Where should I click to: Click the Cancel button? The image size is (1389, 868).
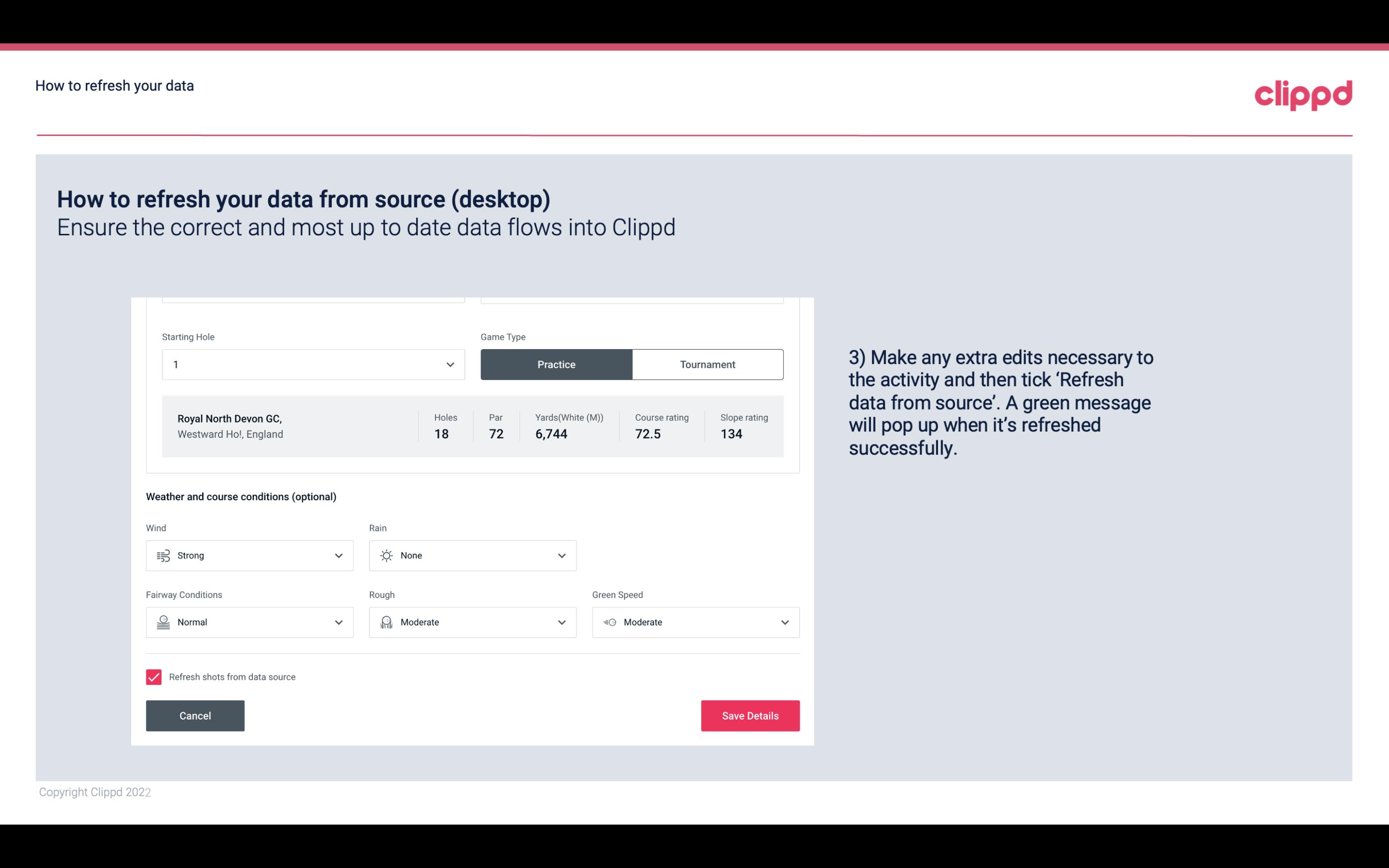pyautogui.click(x=195, y=715)
